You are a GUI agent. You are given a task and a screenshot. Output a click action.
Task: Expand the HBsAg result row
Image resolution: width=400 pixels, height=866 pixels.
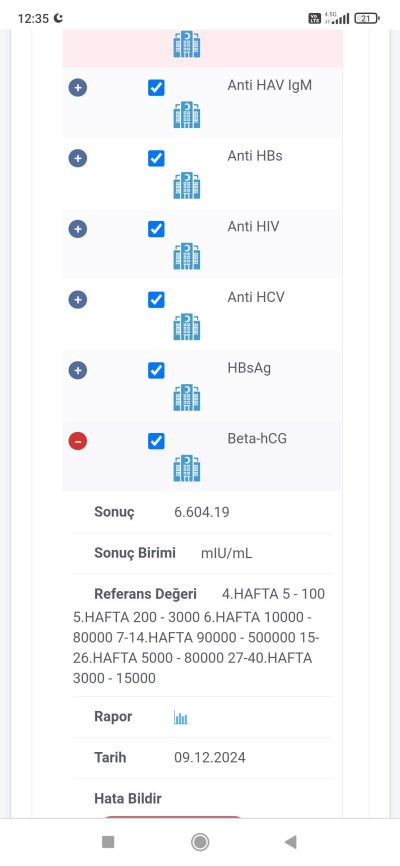click(x=78, y=371)
